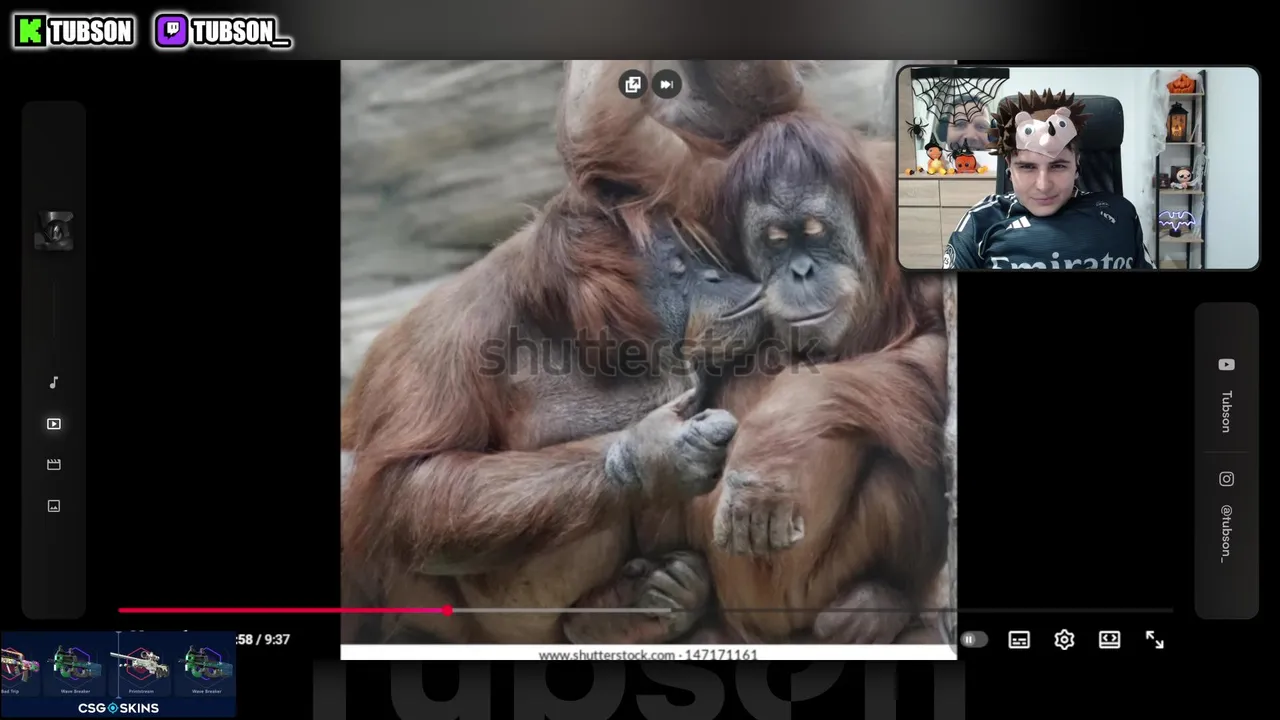Click the vertical Tubson YouTube label
Viewport: 1280px width, 720px height.
tap(1226, 411)
